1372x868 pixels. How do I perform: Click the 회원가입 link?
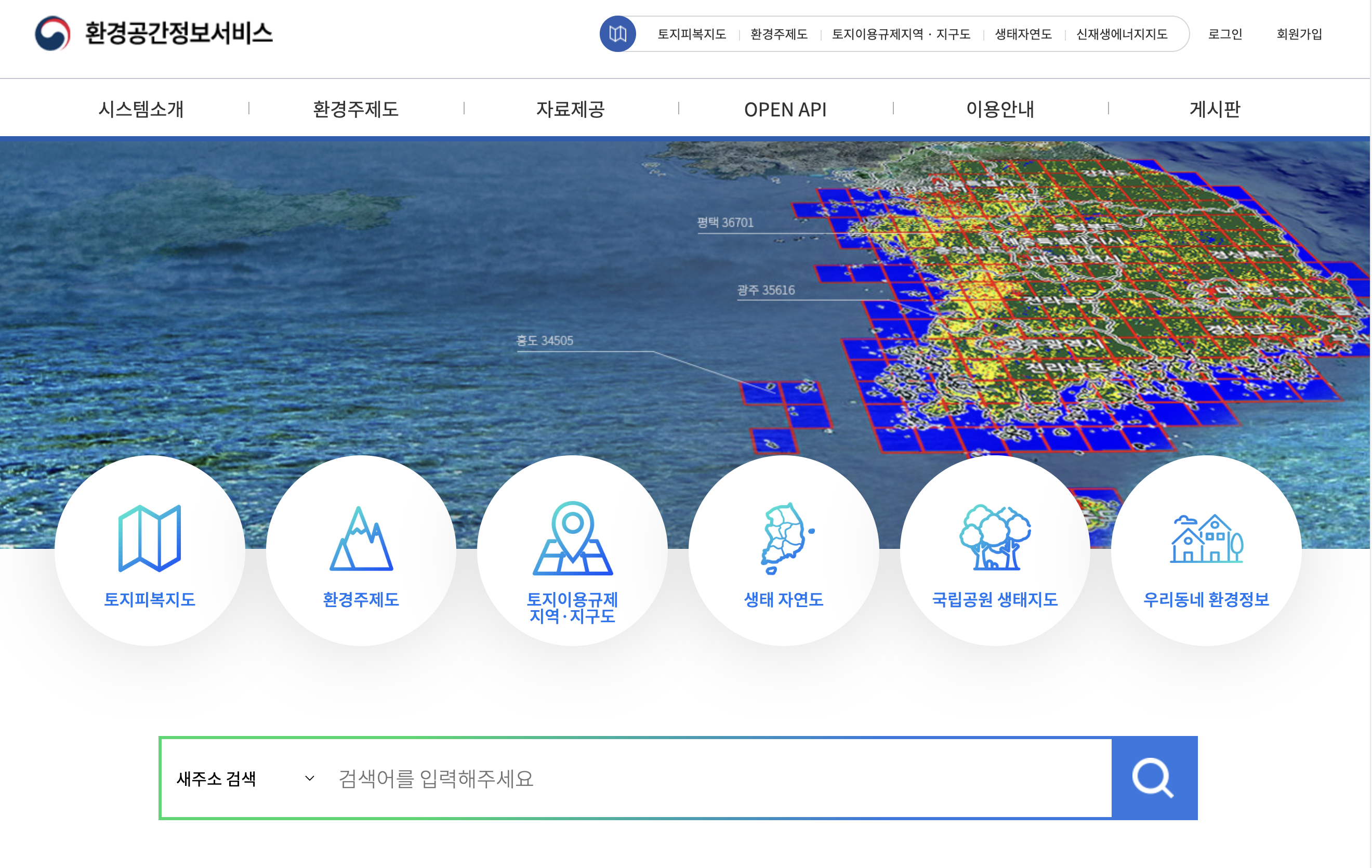1299,34
